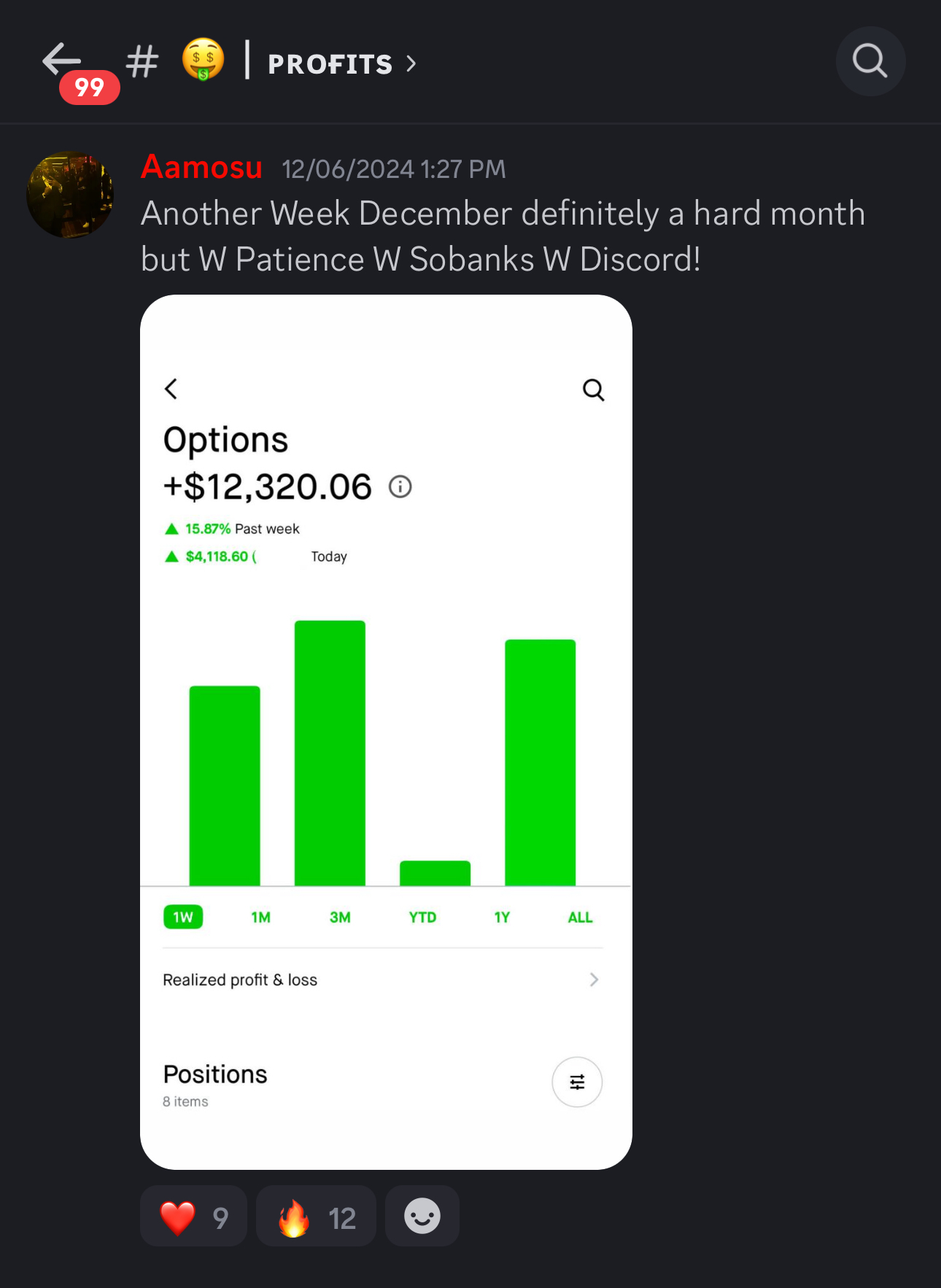Open Realized profit & loss chevron
This screenshot has width=941, height=1288.
(595, 979)
